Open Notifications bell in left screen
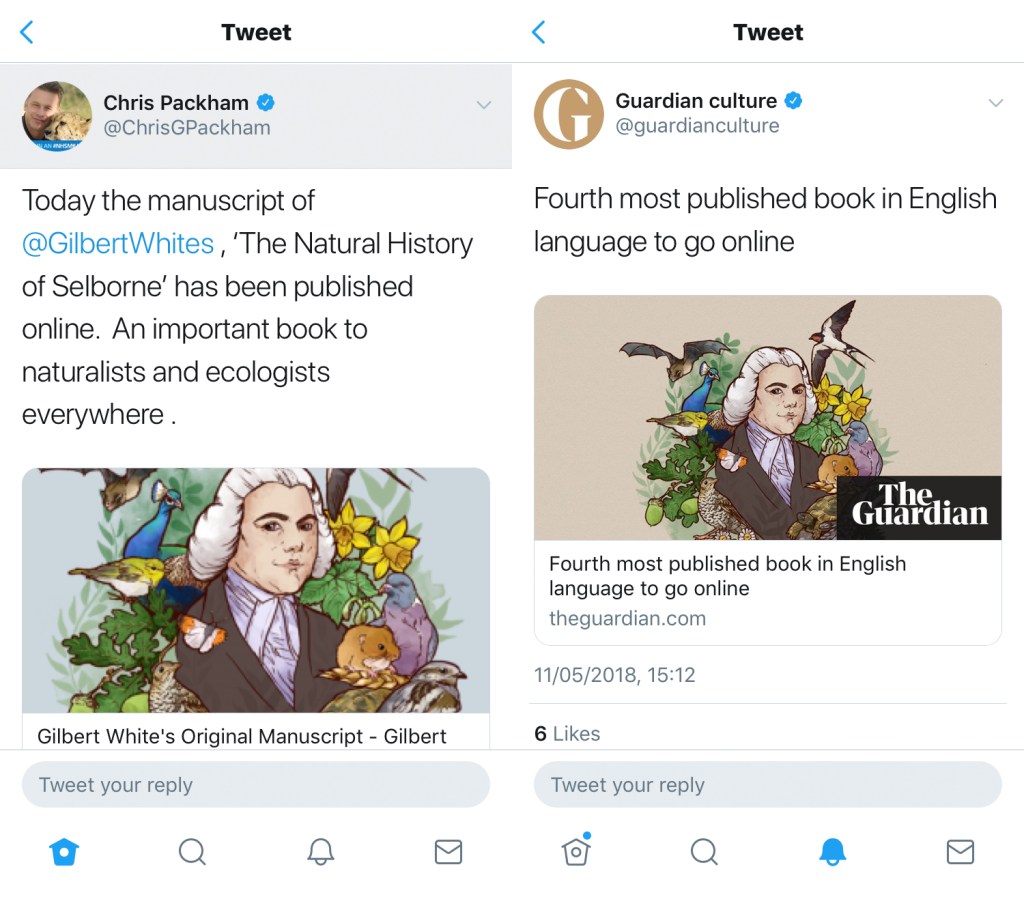This screenshot has height=897, width=1024. point(320,851)
